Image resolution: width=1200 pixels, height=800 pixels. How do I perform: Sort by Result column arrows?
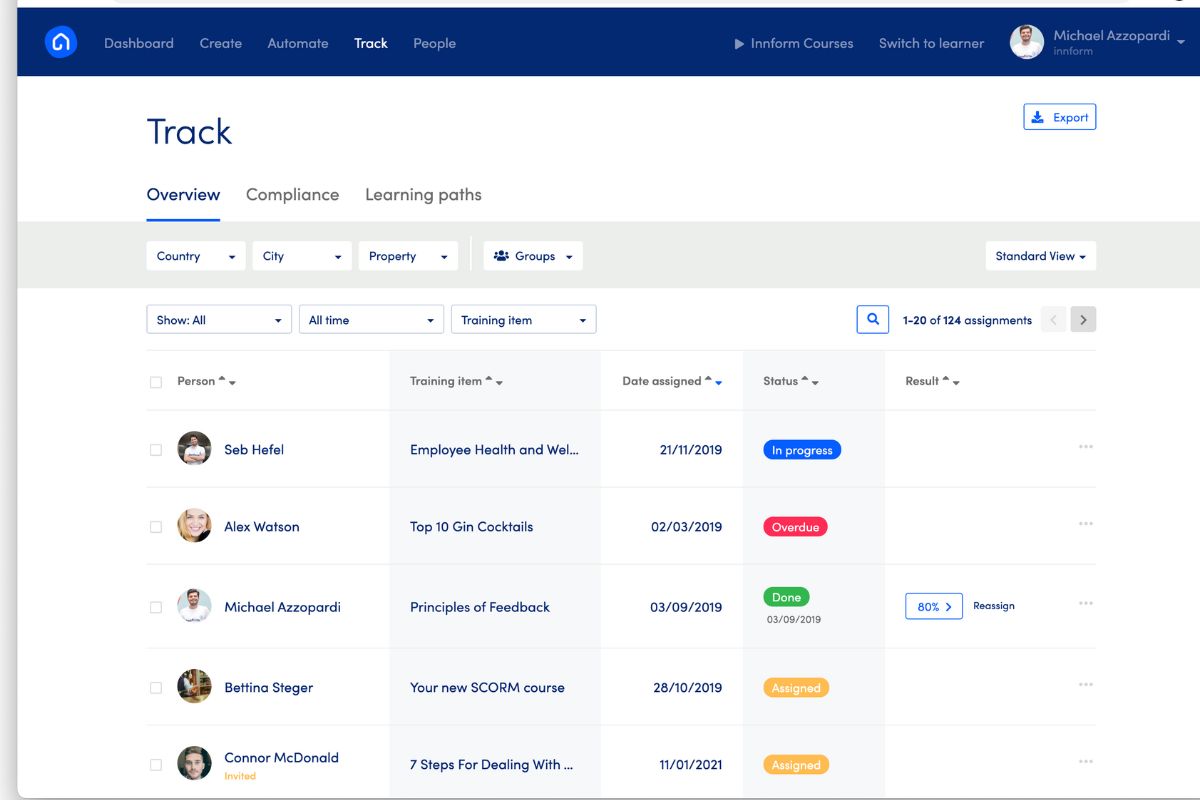click(x=951, y=381)
